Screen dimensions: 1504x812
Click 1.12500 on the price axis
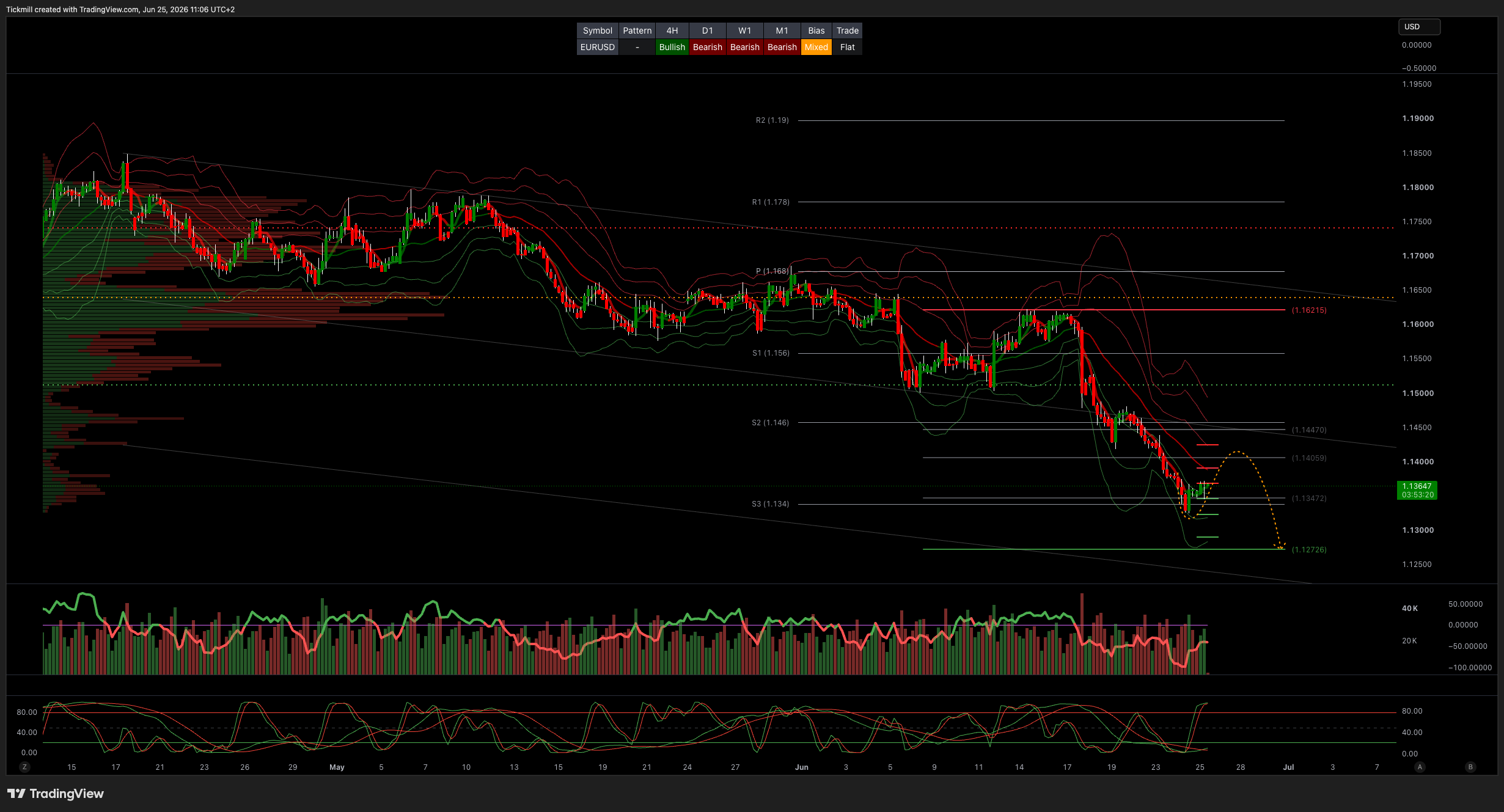(1417, 565)
